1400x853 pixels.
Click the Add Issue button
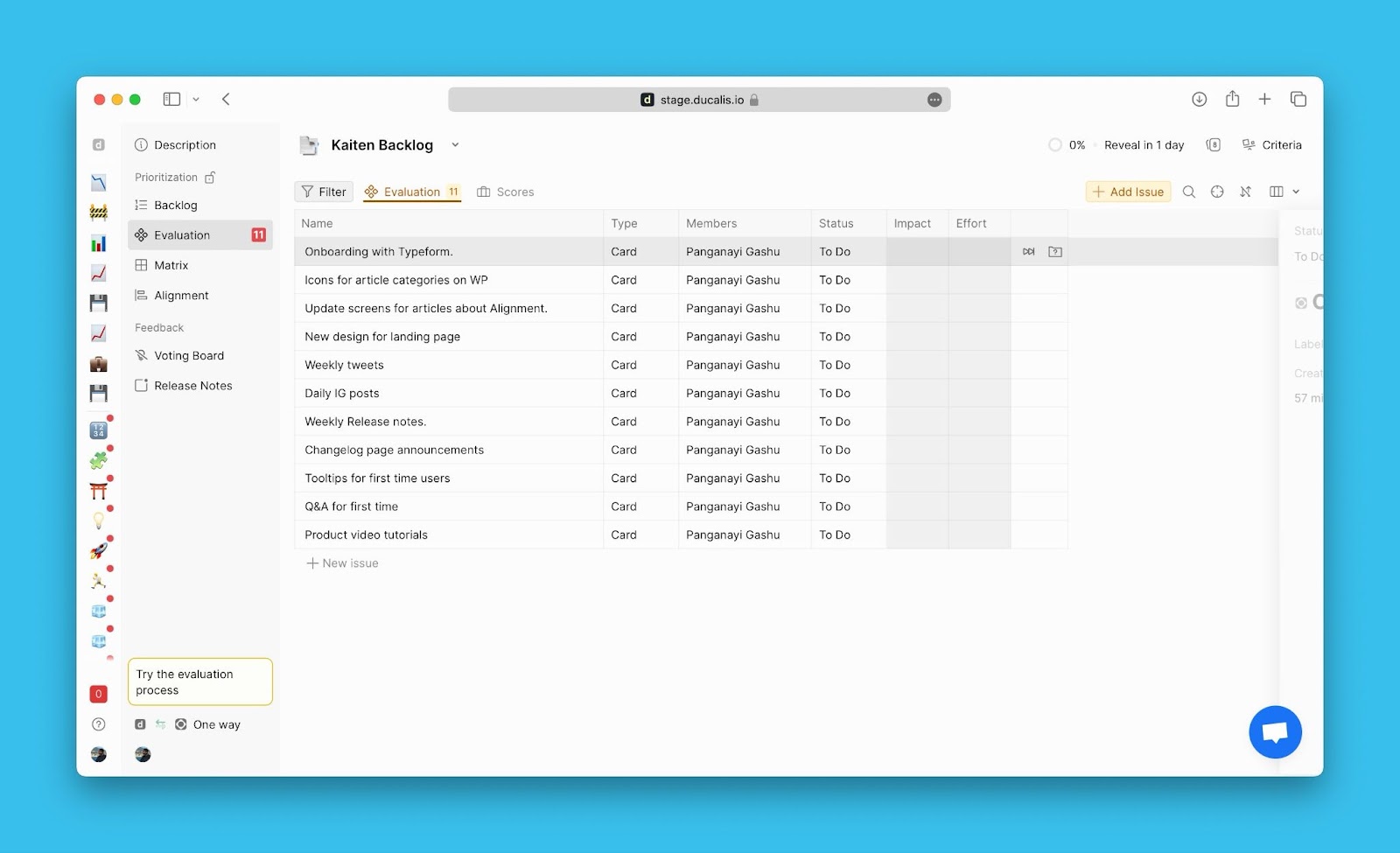click(1128, 192)
